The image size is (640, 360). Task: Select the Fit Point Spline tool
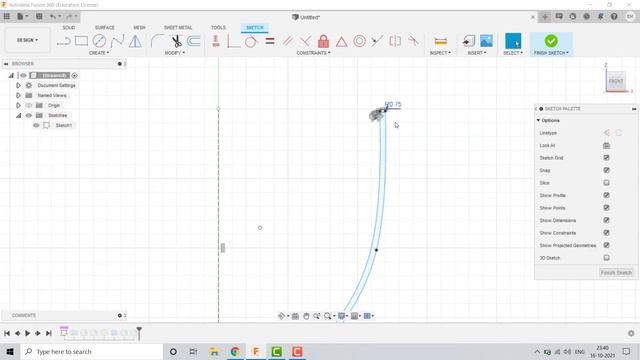tap(118, 41)
